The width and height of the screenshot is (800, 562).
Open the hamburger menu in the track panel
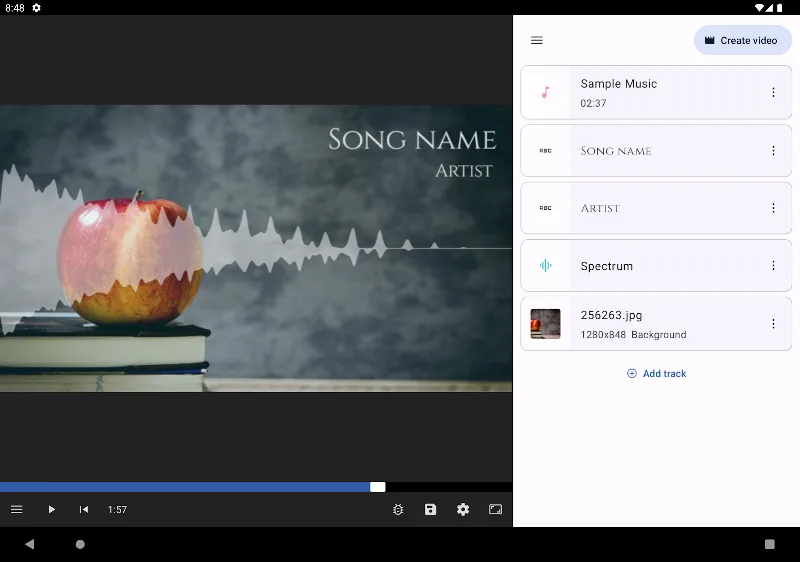click(536, 40)
